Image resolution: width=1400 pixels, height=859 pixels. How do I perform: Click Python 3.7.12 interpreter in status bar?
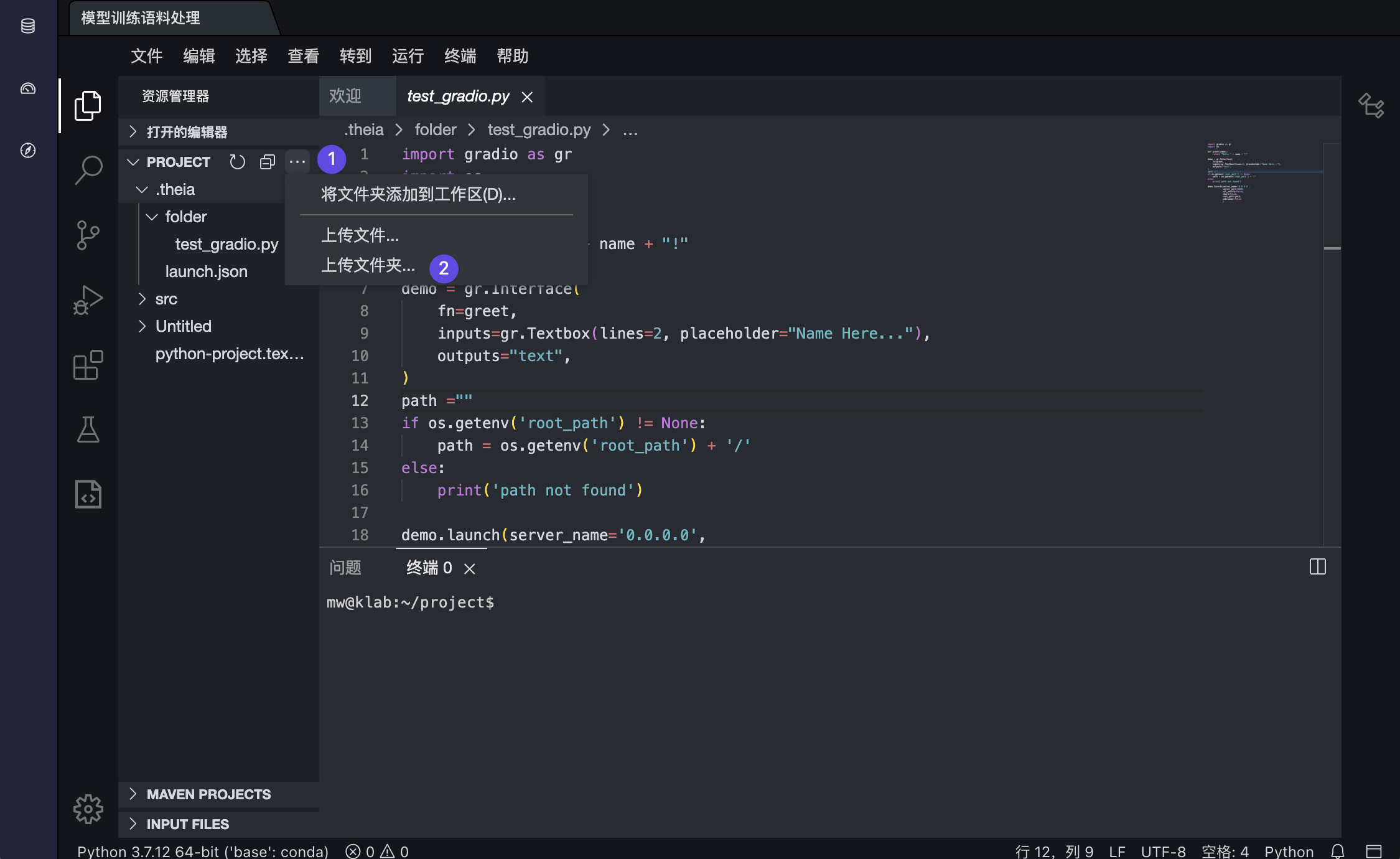202,851
